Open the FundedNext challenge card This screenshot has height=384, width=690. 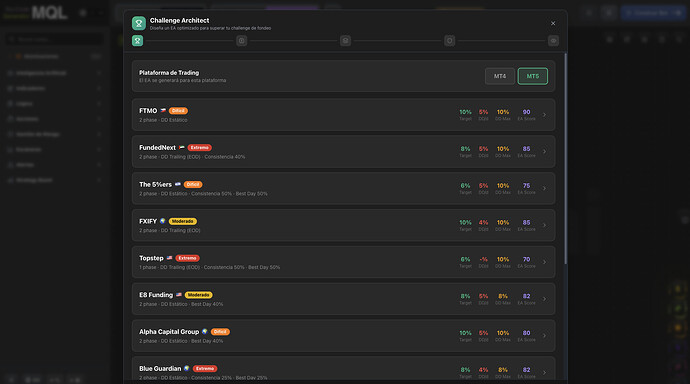(343, 152)
